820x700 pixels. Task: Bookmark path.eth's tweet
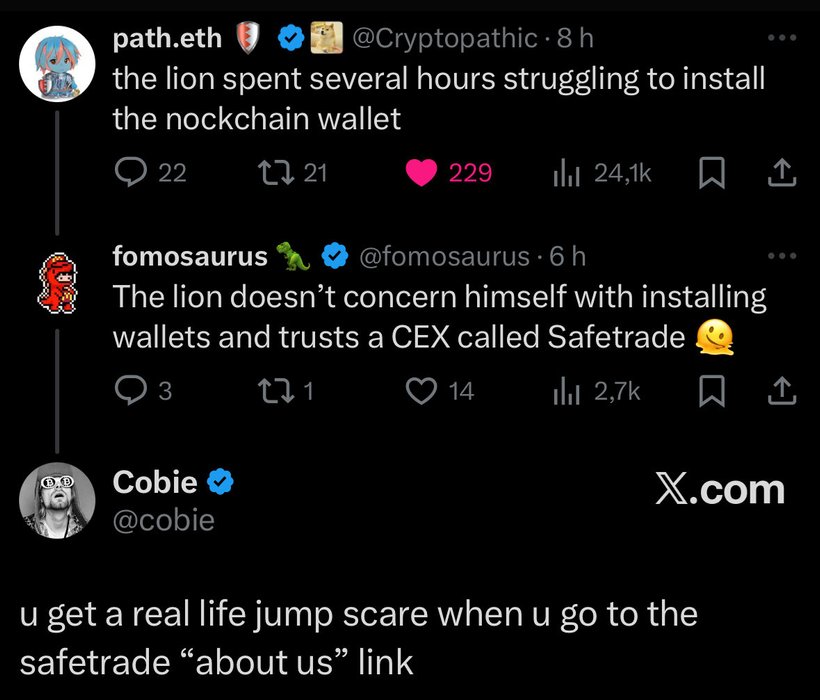point(709,173)
